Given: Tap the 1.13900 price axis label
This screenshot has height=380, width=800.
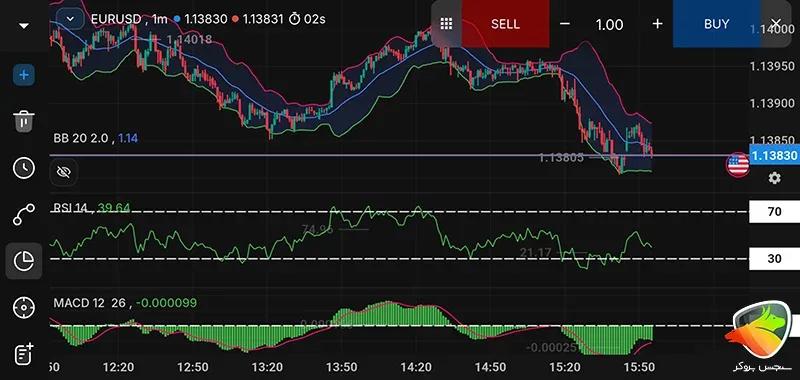Looking at the screenshot, I should 772,104.
